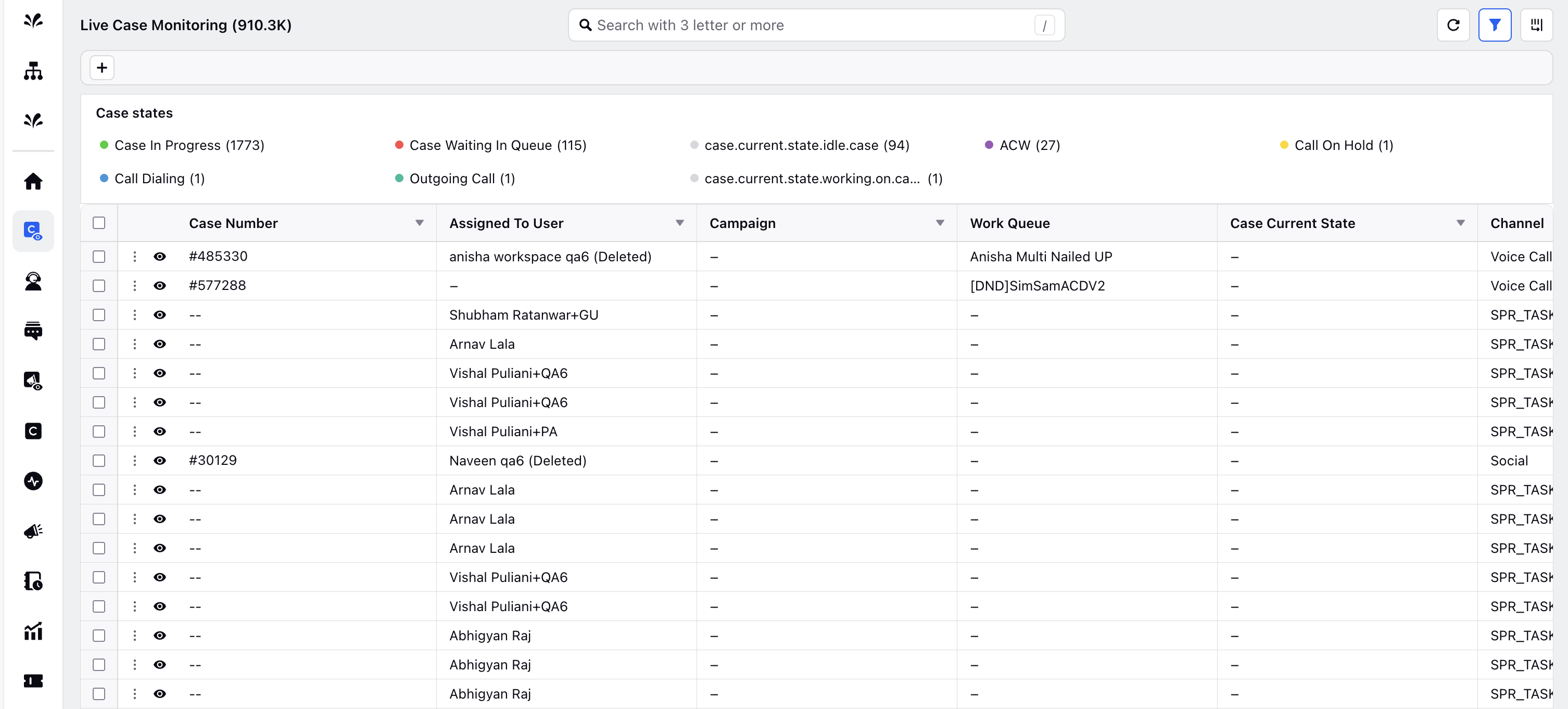This screenshot has height=709, width=1568.
Task: Filter by Case In Progress (1773) state
Action: (182, 145)
